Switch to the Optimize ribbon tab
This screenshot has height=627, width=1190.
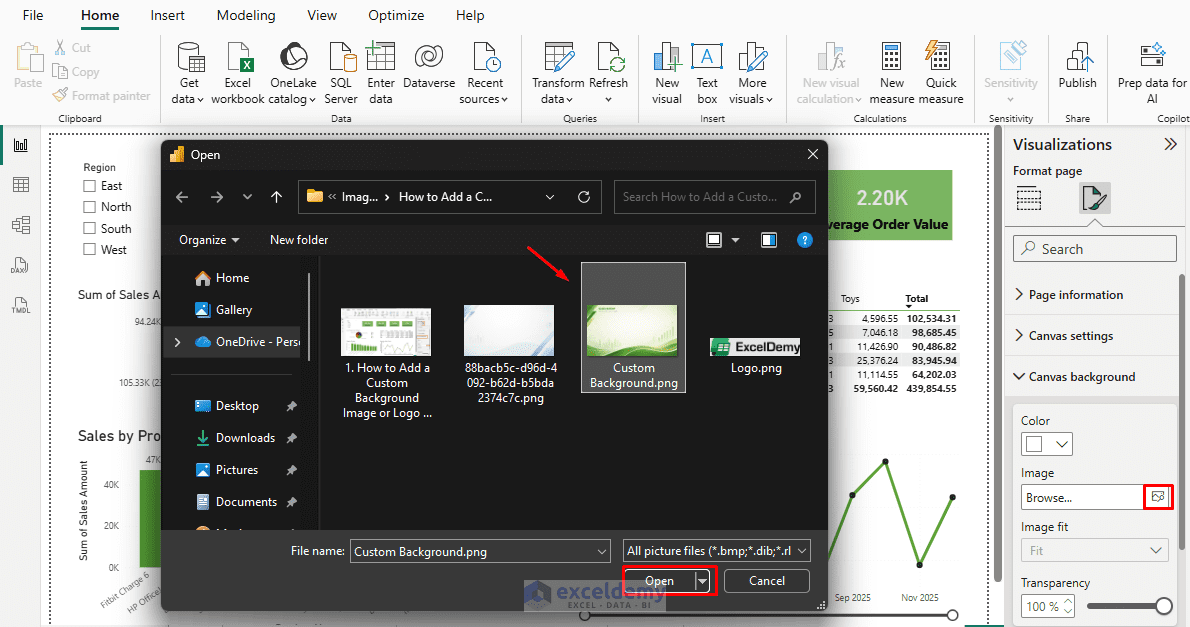396,15
